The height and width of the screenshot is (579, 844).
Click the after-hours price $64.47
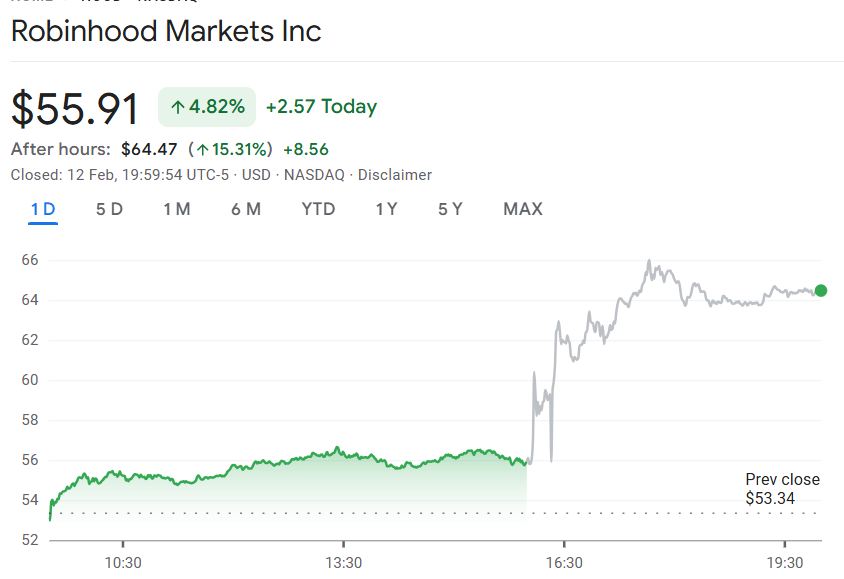pyautogui.click(x=149, y=150)
